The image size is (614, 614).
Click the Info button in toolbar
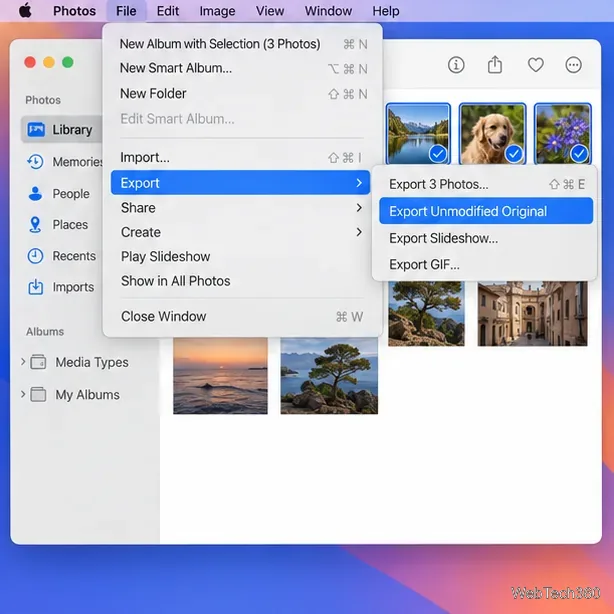[x=456, y=65]
